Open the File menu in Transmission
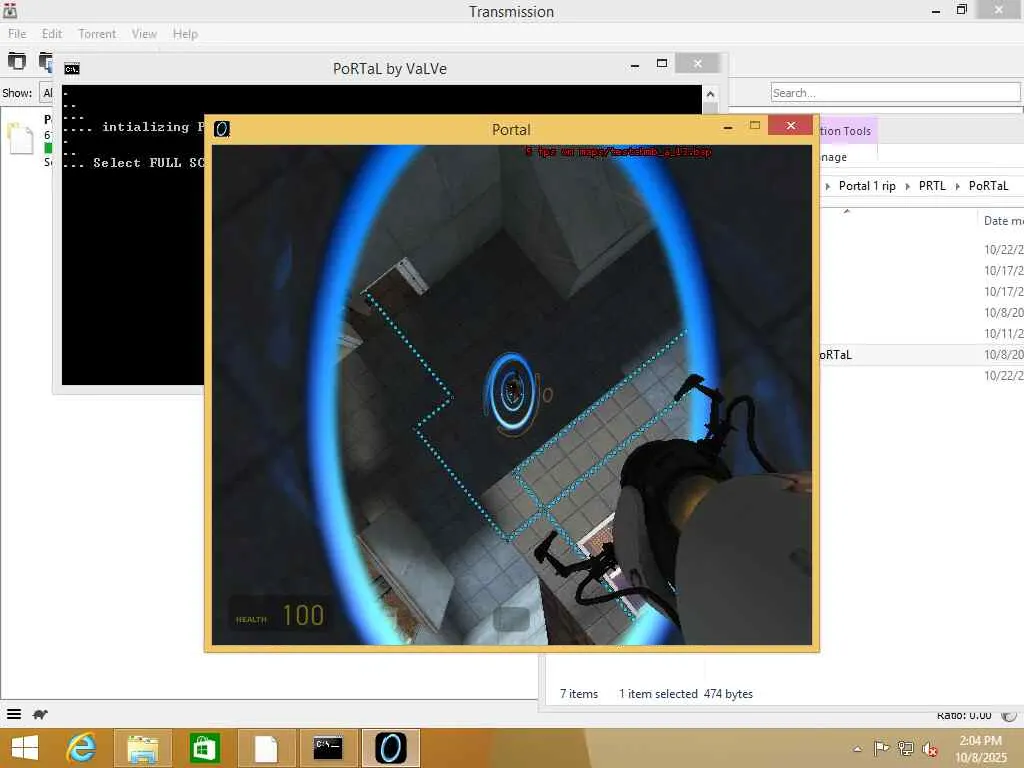 pos(17,34)
